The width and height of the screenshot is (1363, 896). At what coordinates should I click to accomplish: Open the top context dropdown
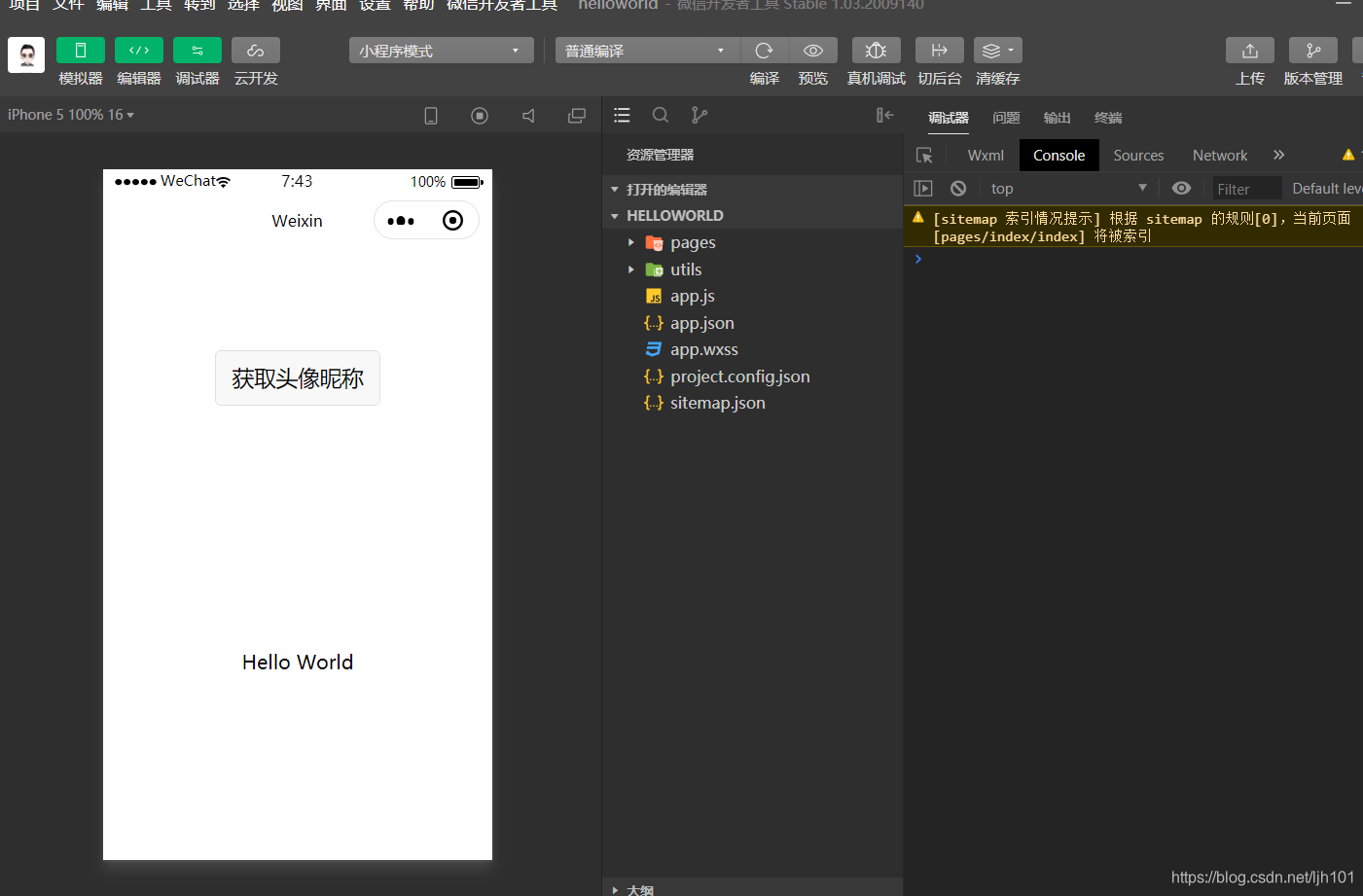point(1068,189)
